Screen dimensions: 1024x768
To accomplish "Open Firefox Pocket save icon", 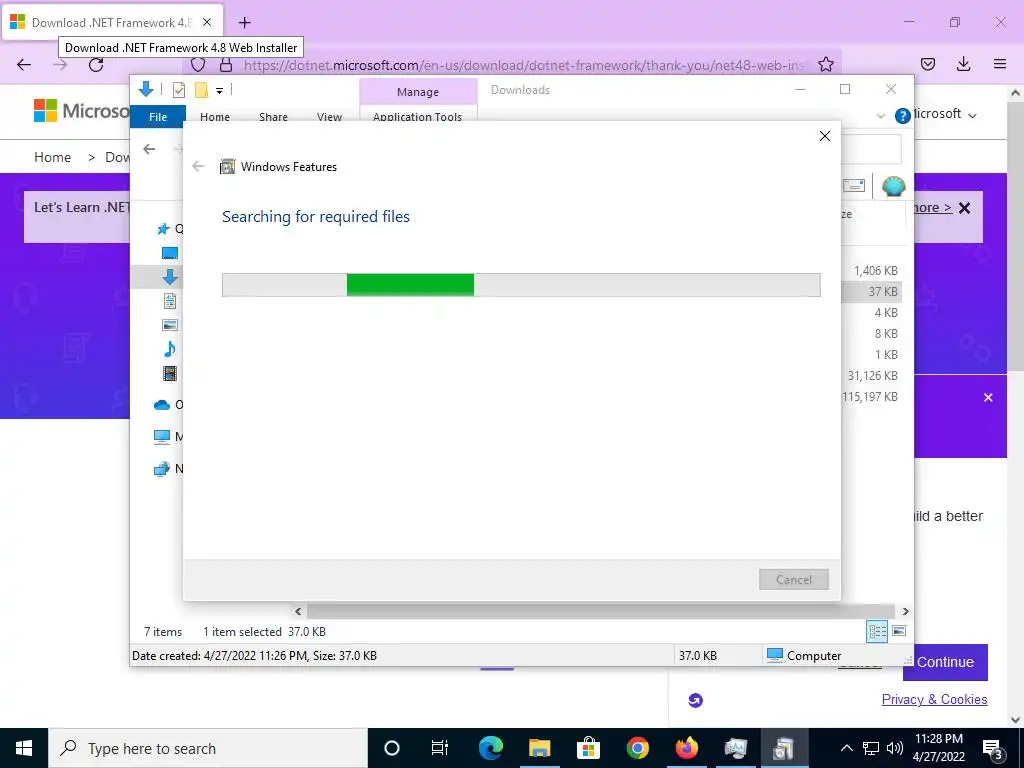I will coord(927,64).
